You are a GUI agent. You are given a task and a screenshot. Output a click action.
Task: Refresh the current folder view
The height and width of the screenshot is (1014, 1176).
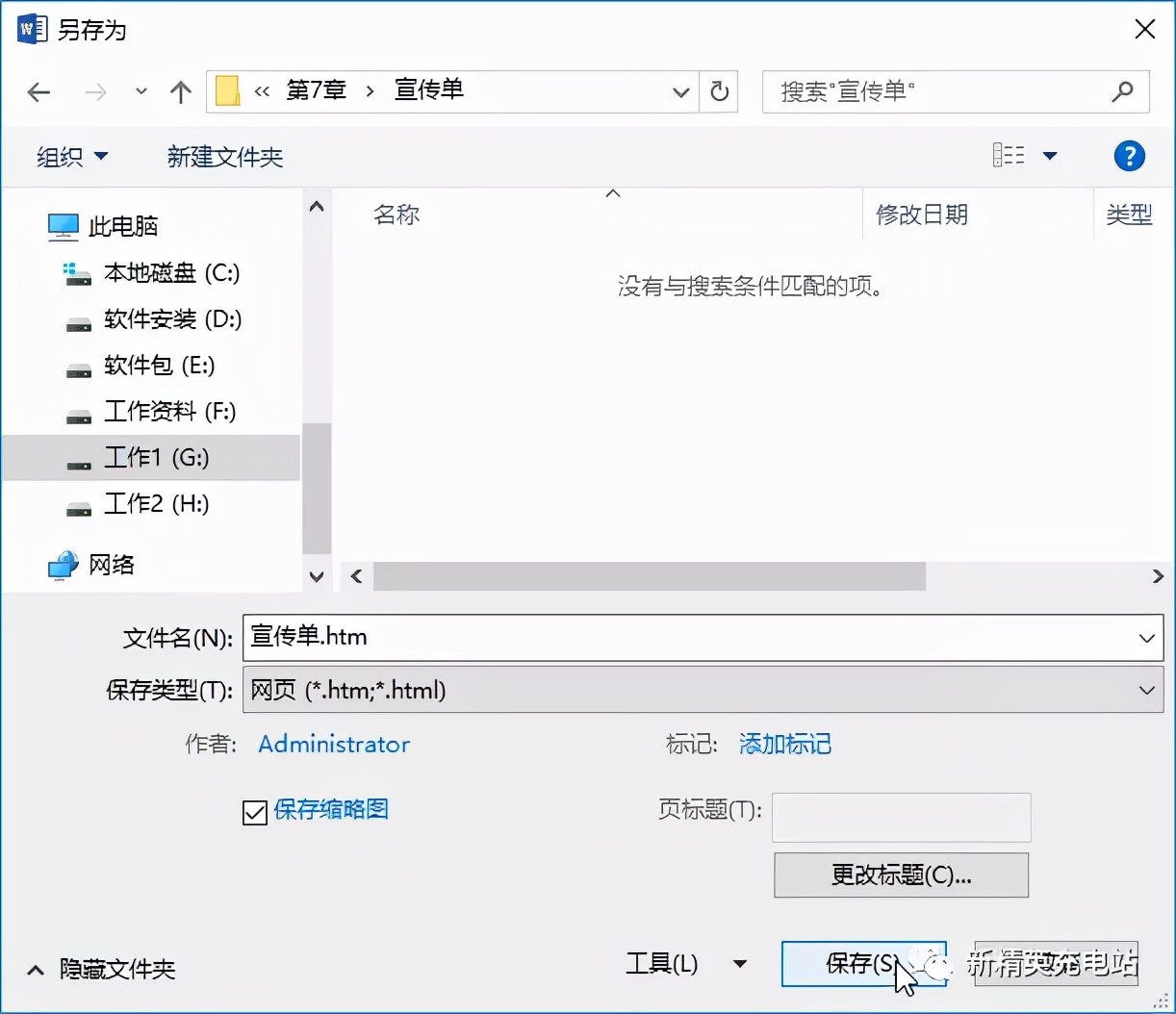click(x=719, y=91)
